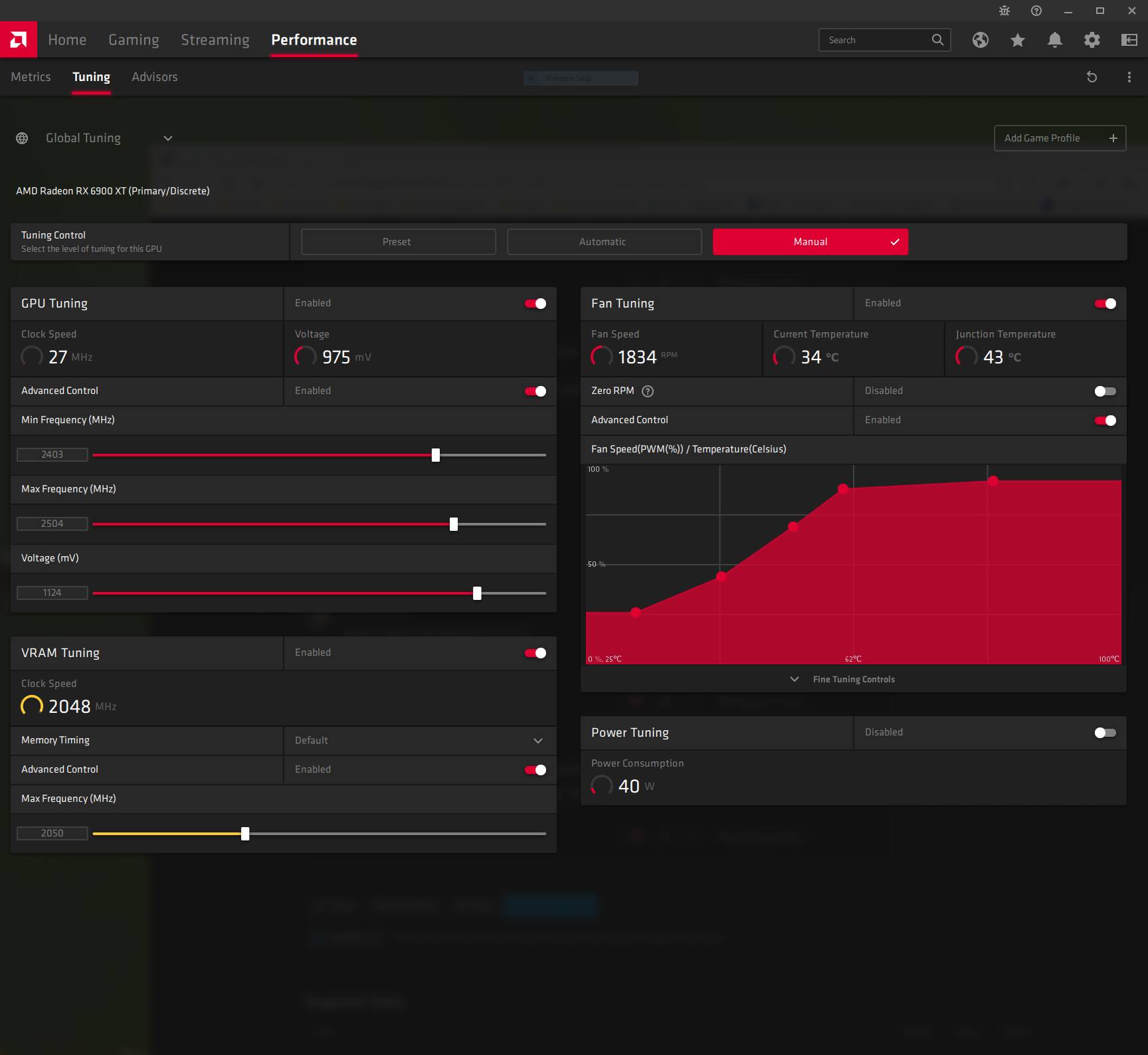This screenshot has width=1148, height=1055.
Task: Toggle Fan Tuning enabled switch
Action: (1105, 304)
